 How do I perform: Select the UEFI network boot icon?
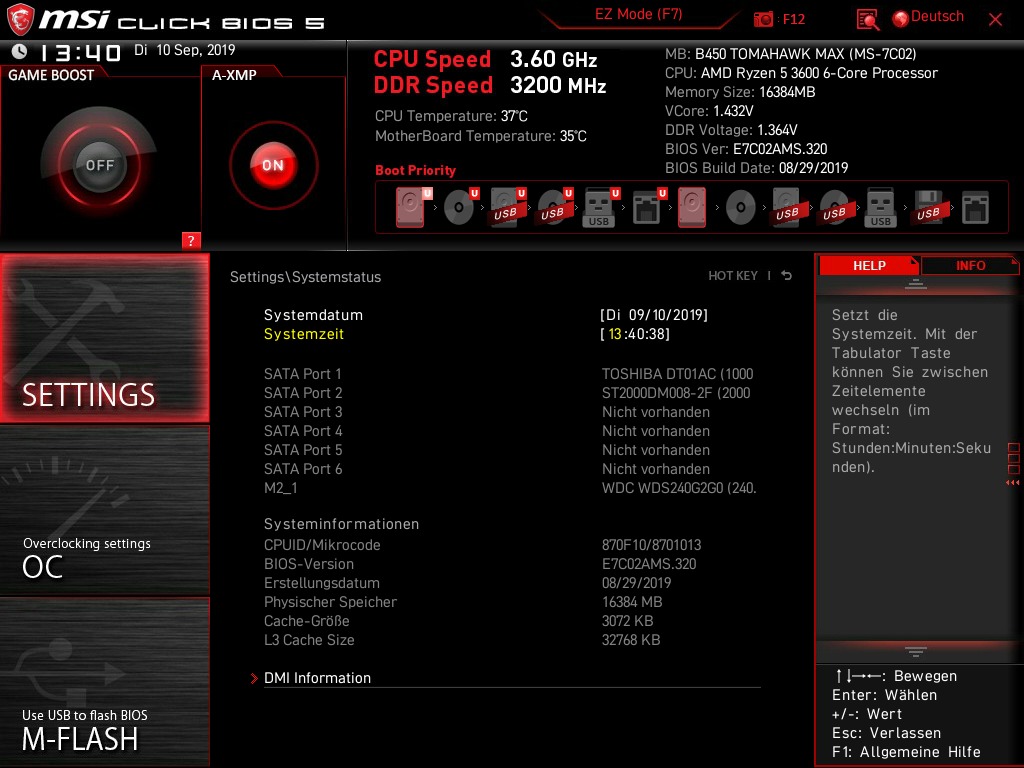tap(648, 207)
